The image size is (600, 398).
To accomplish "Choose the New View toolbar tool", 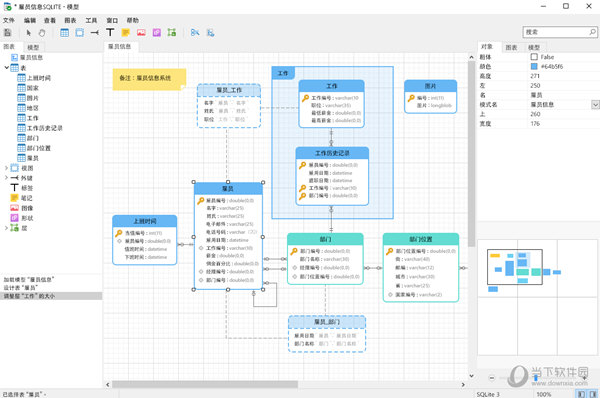I will click(x=80, y=33).
